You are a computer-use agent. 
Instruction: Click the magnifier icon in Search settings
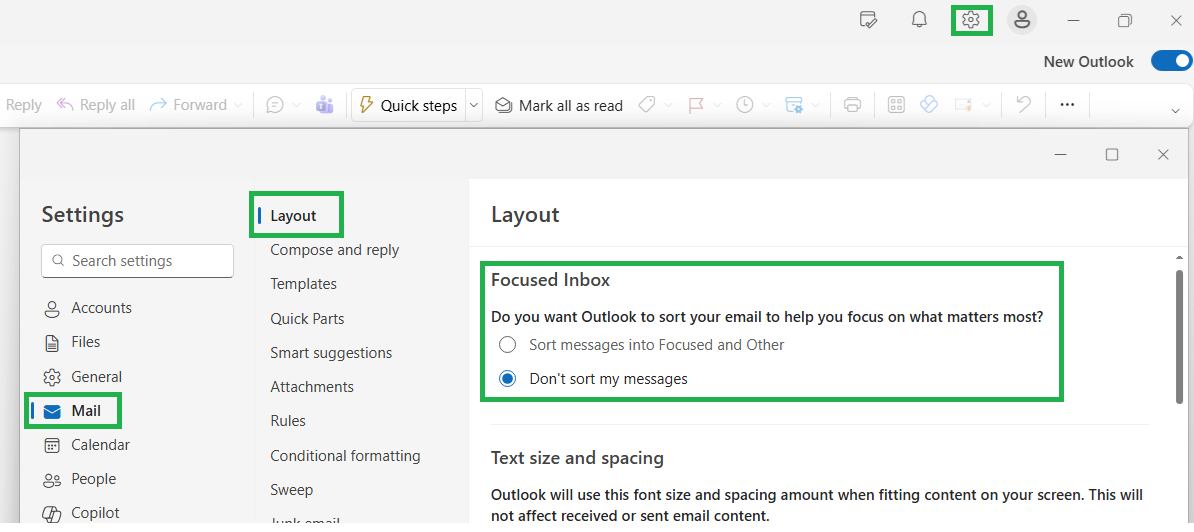[58, 261]
